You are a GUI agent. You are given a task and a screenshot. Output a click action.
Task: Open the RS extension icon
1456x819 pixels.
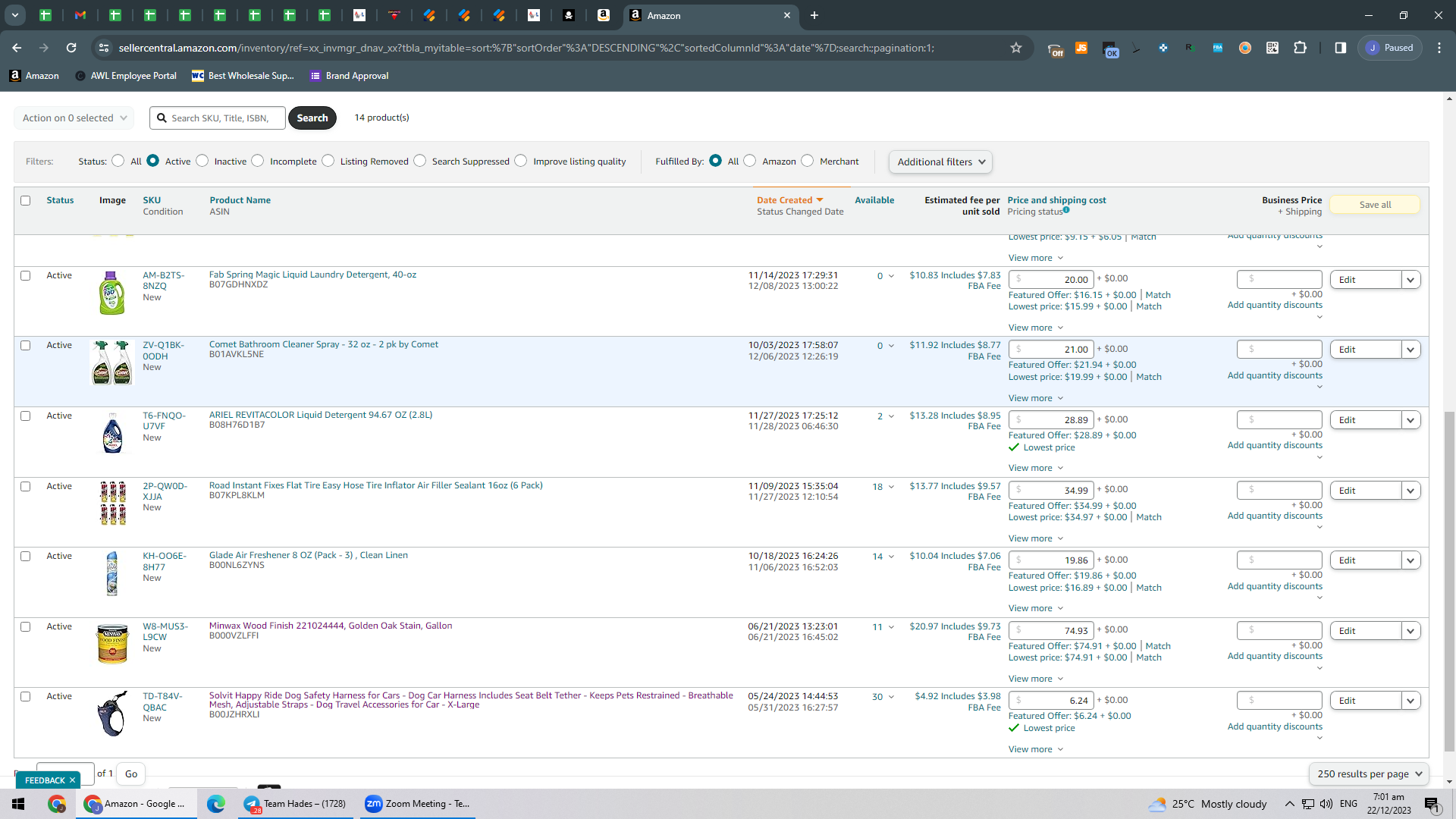pos(1191,48)
